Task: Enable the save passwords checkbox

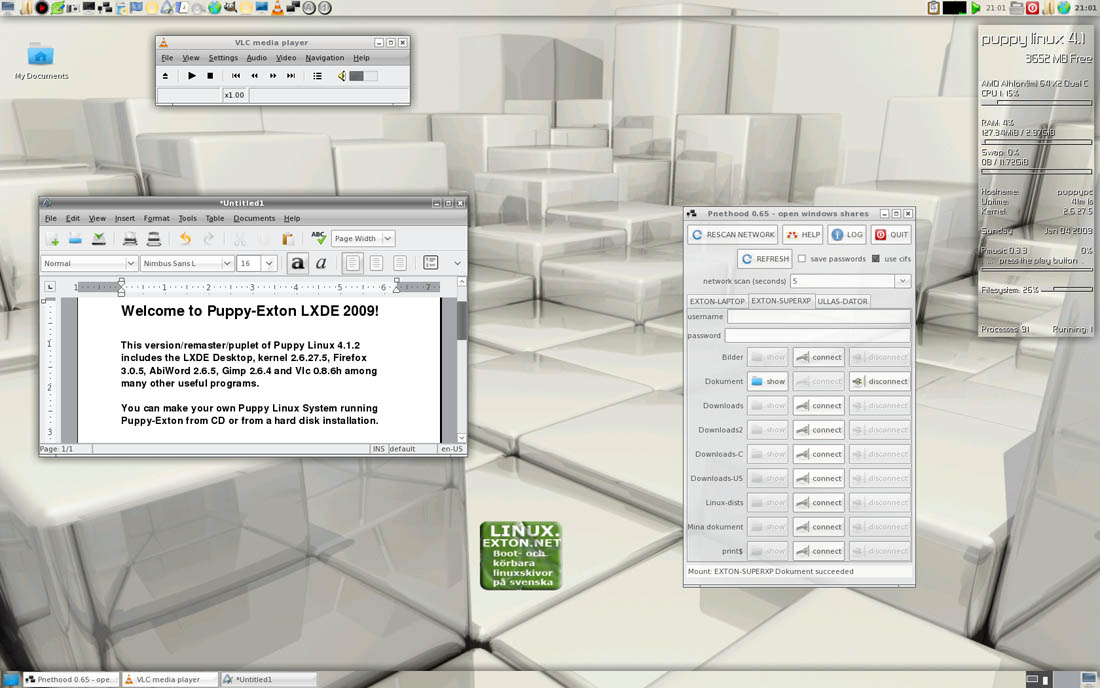Action: (802, 259)
